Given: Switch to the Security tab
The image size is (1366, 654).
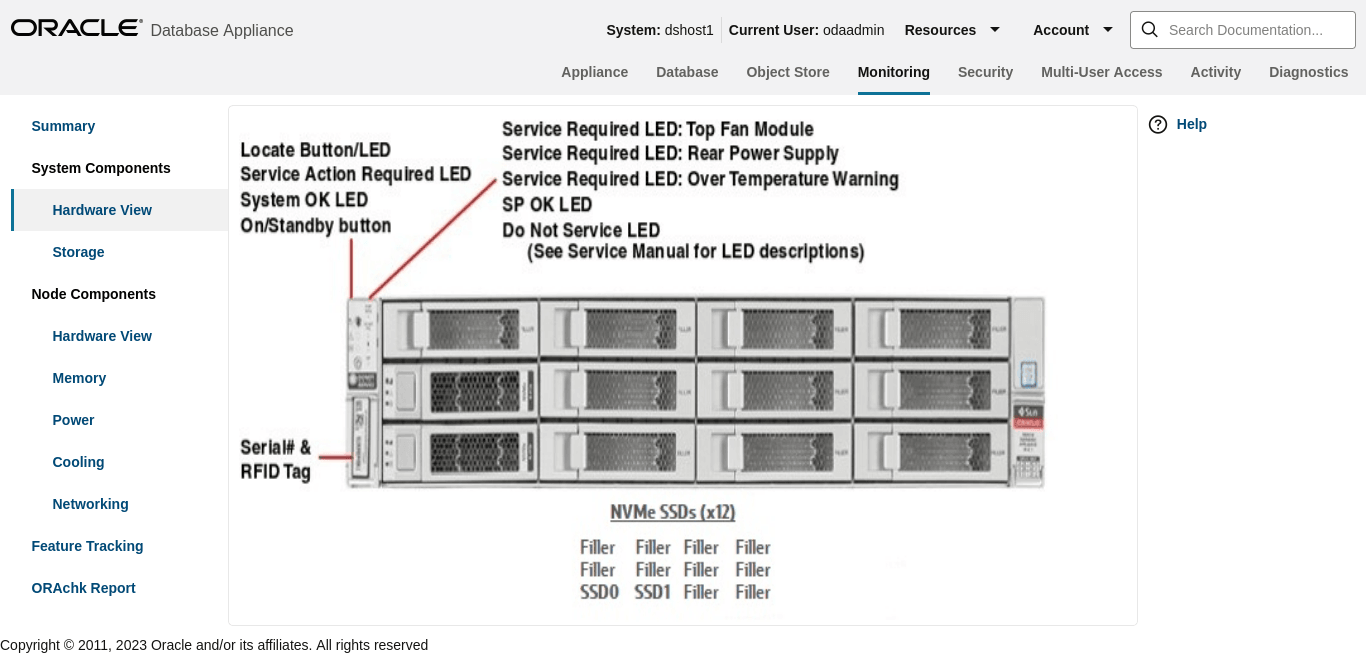Looking at the screenshot, I should point(985,72).
